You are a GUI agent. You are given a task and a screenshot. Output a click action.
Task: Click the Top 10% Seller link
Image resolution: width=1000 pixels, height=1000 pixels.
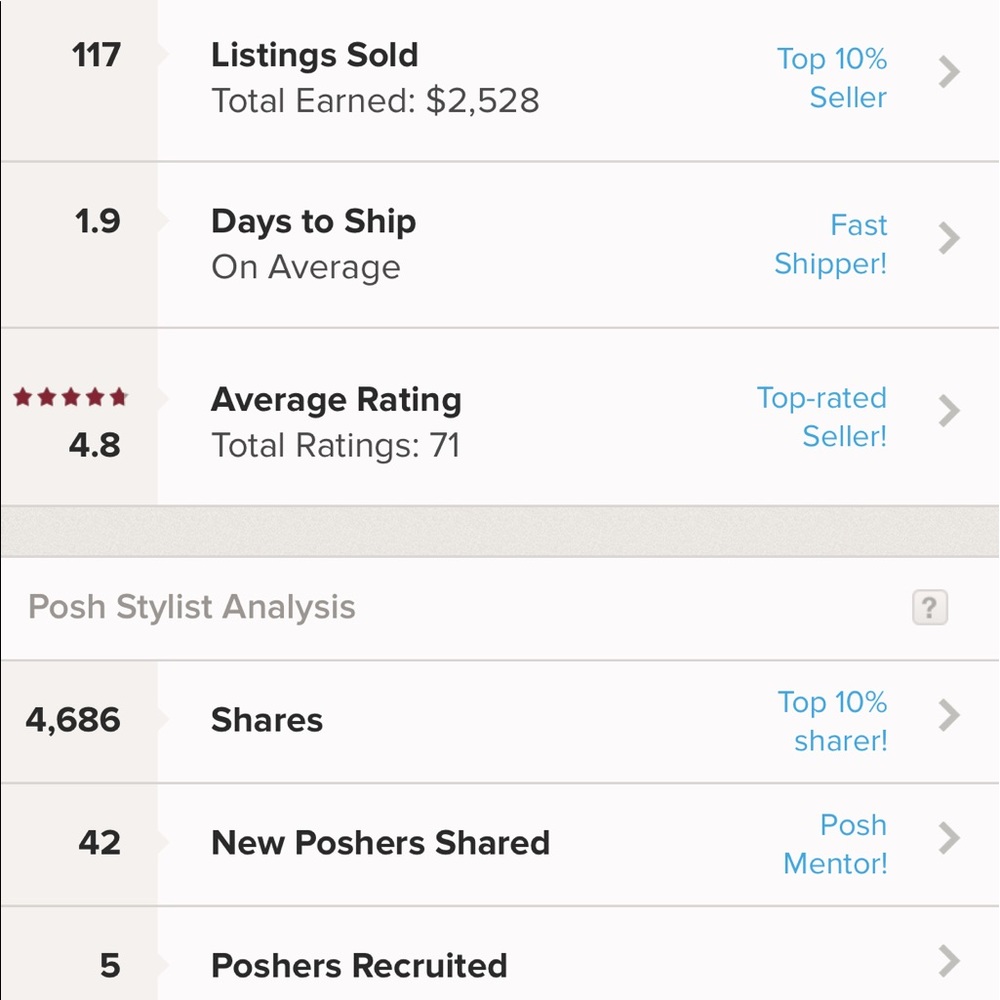pos(832,78)
